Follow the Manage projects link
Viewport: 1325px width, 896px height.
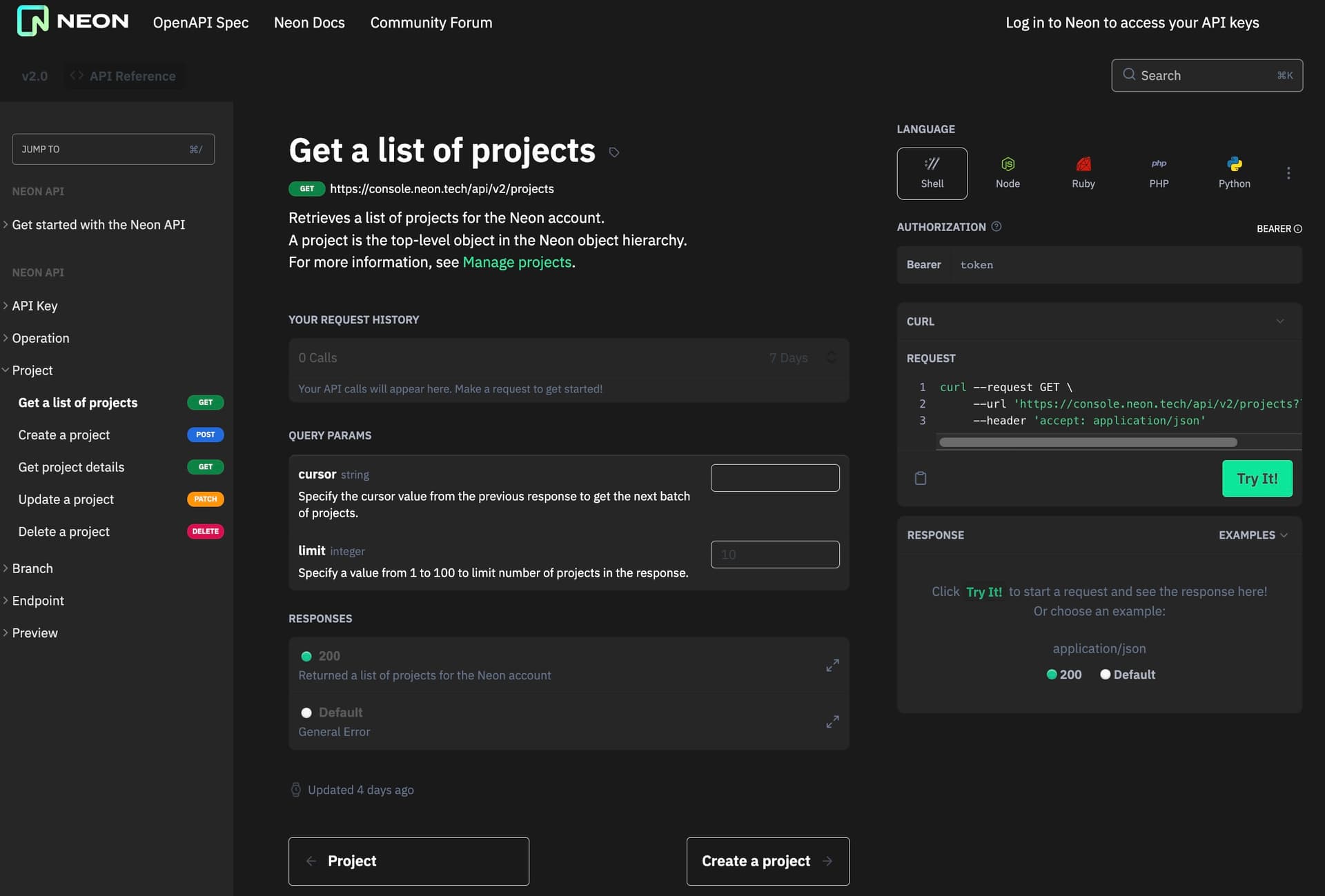click(x=517, y=261)
